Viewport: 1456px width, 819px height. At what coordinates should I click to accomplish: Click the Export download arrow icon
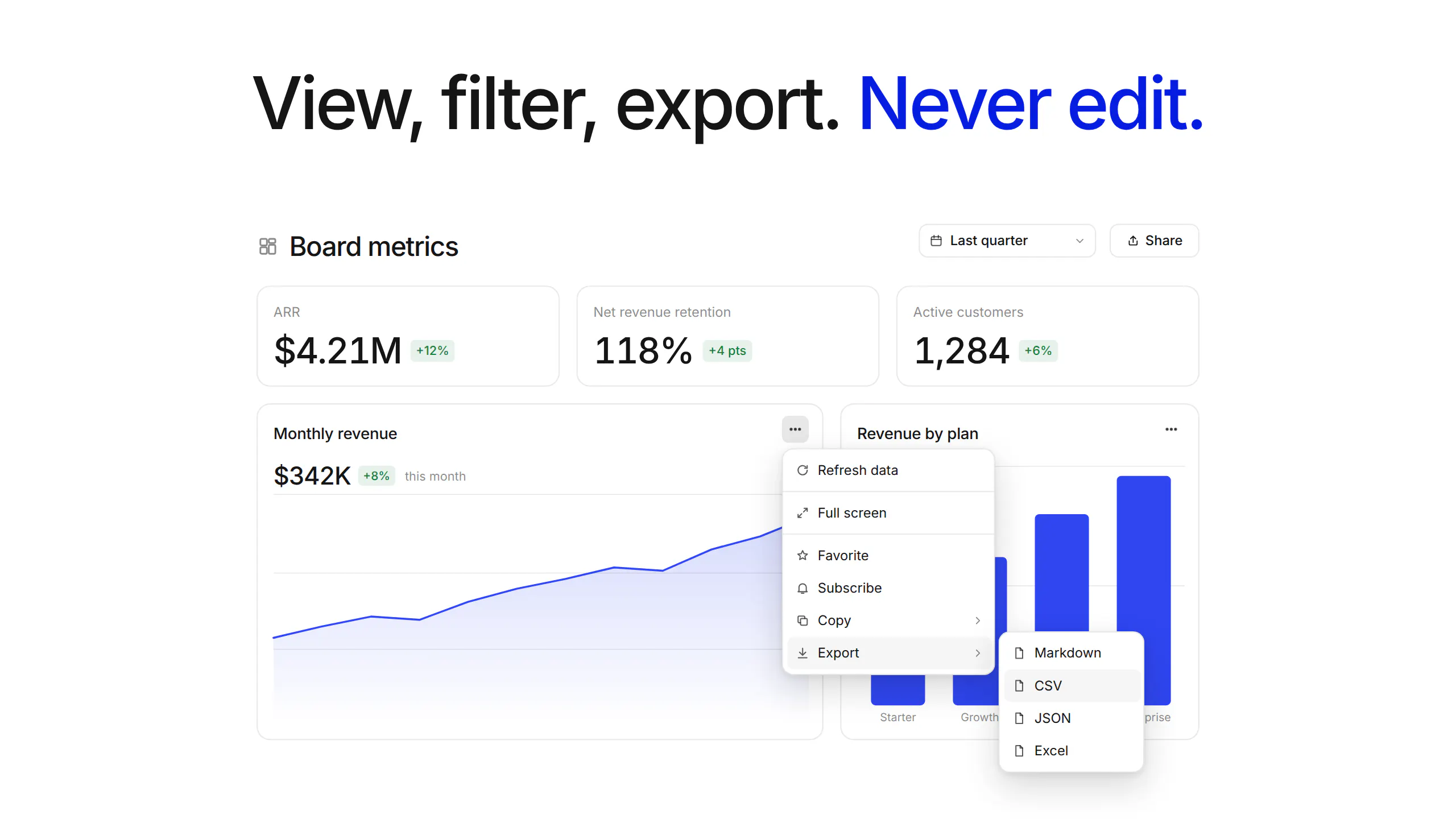click(803, 653)
